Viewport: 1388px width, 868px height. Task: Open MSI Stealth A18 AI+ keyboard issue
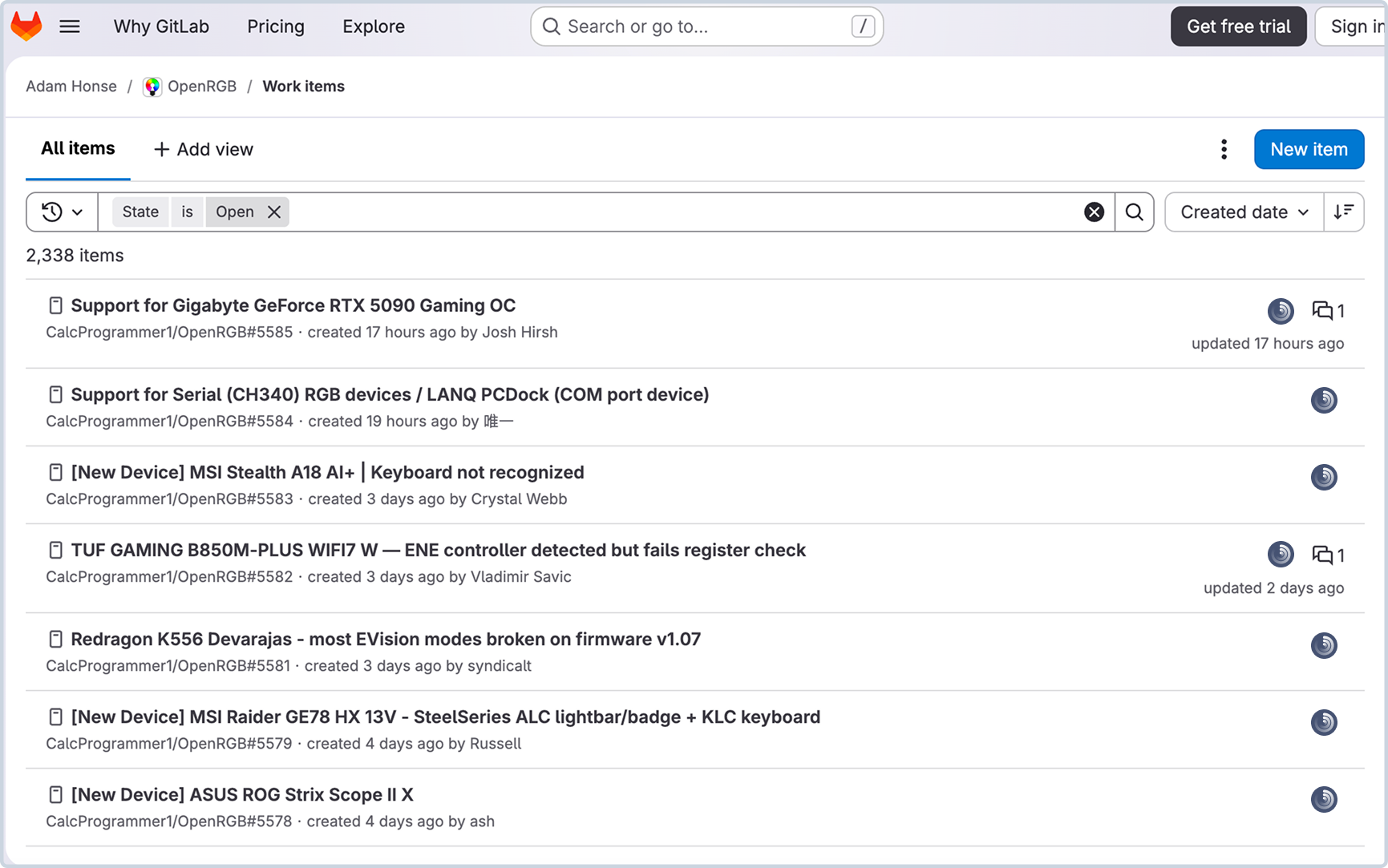[x=327, y=472]
